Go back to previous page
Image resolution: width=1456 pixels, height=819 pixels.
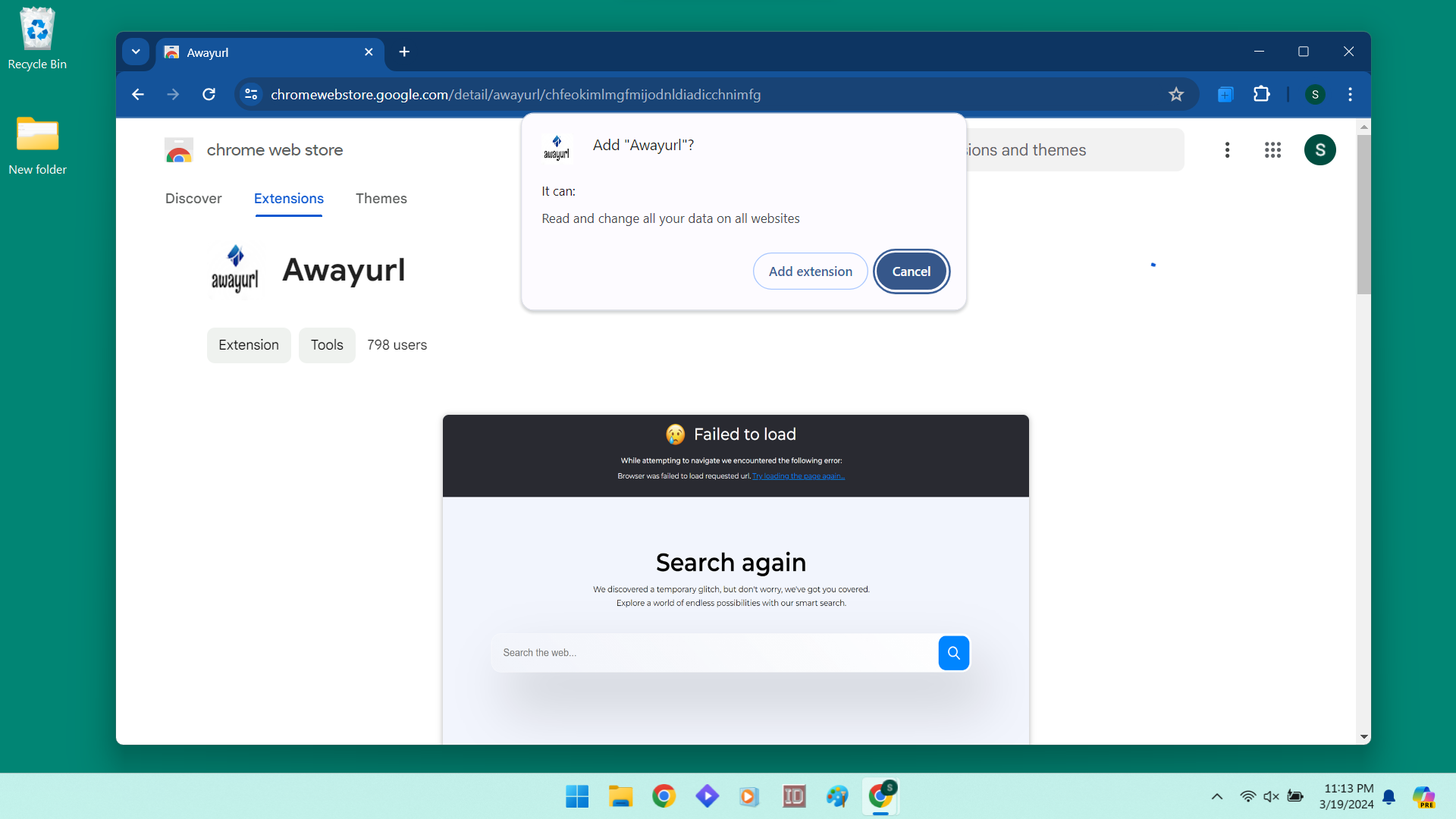pos(137,94)
